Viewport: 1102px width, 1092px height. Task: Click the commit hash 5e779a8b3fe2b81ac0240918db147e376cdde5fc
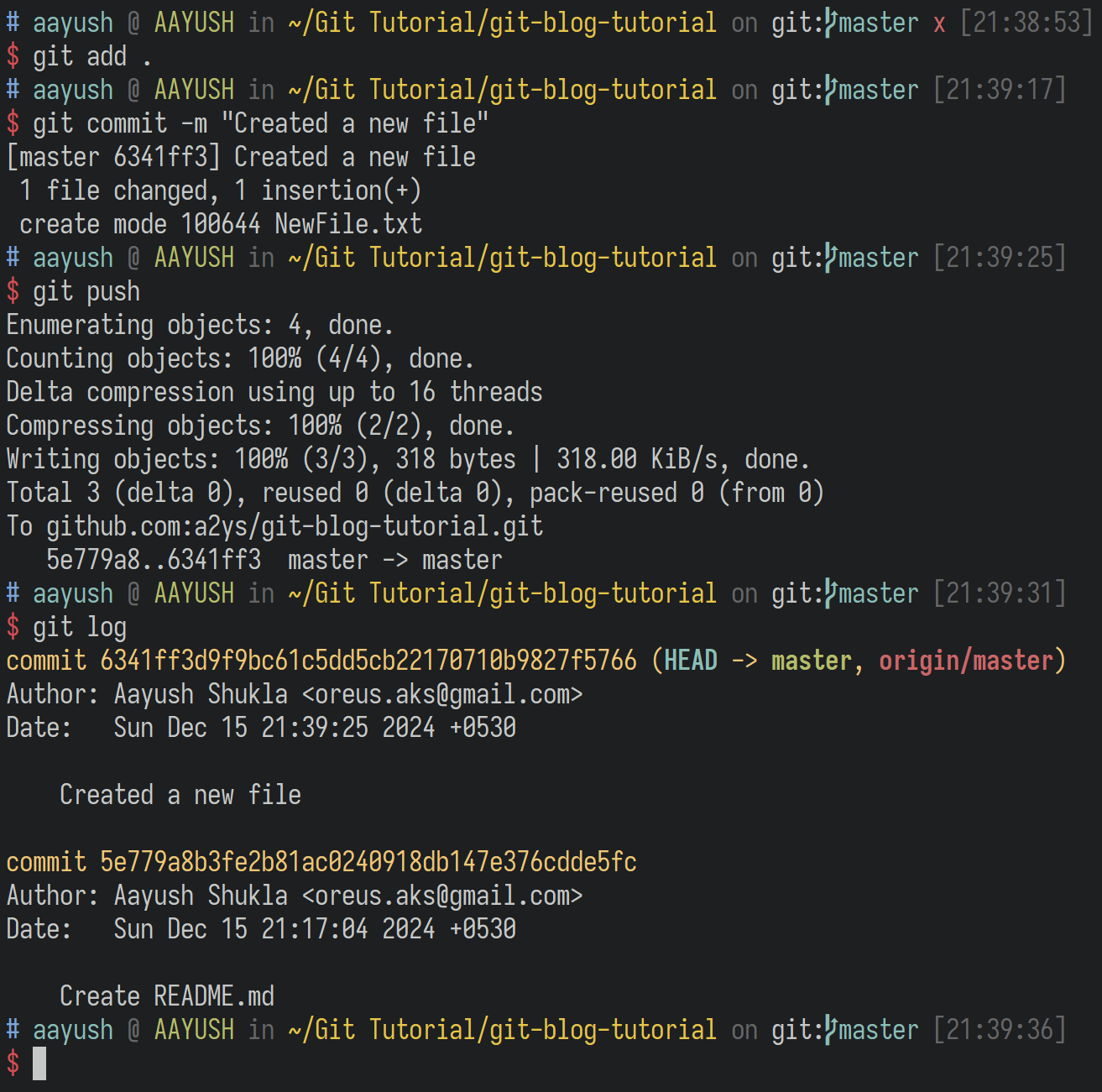click(368, 862)
